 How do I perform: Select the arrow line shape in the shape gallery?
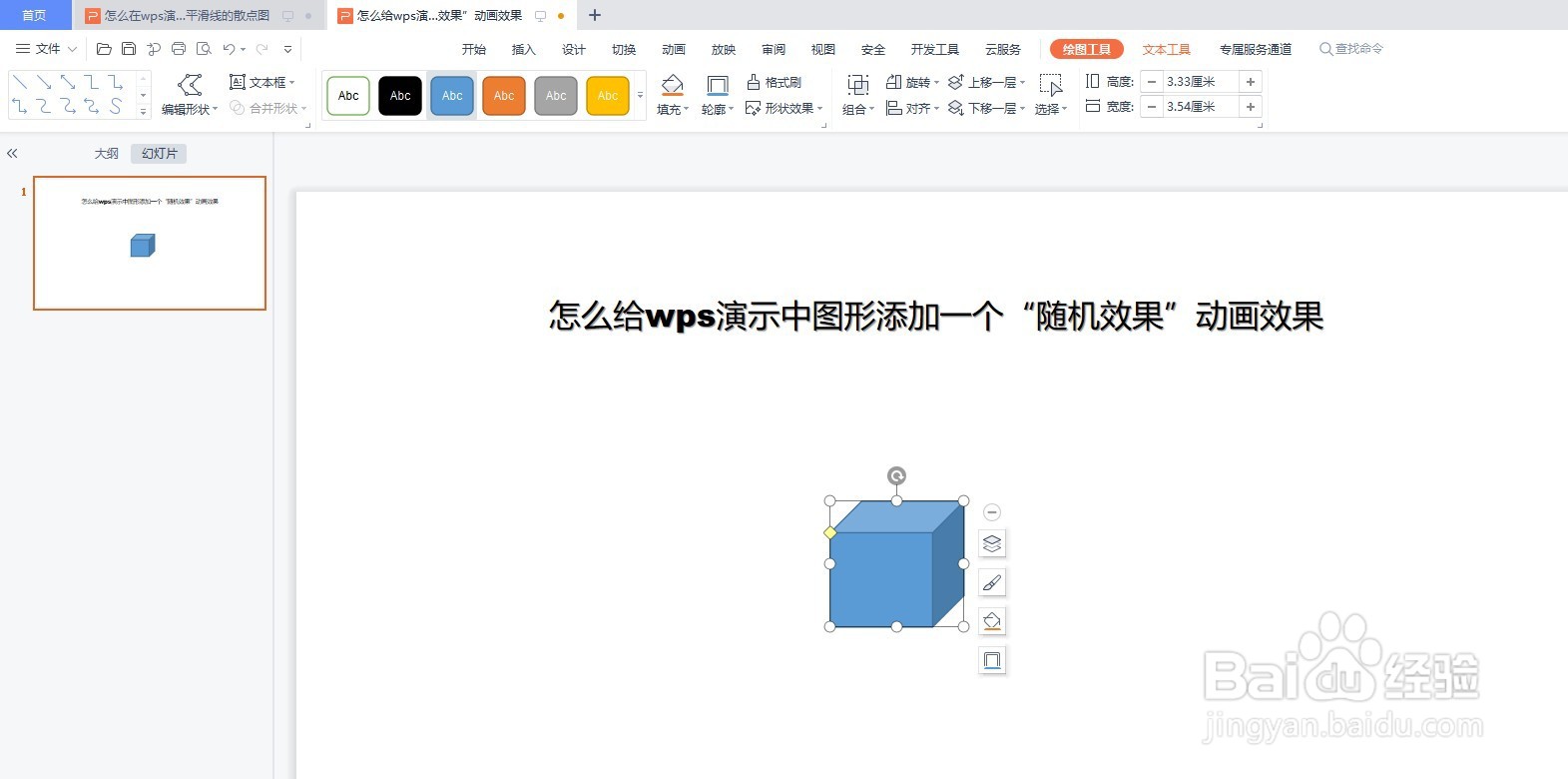44,82
